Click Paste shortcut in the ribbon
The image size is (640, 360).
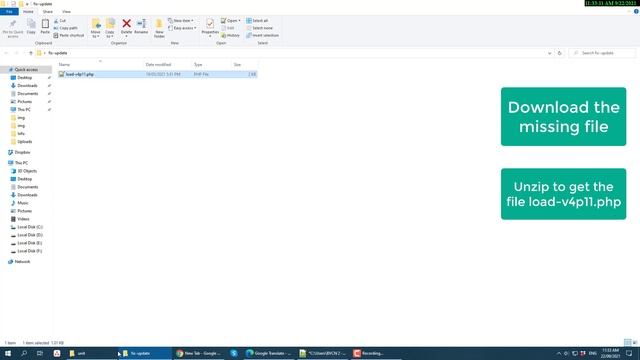coord(69,36)
